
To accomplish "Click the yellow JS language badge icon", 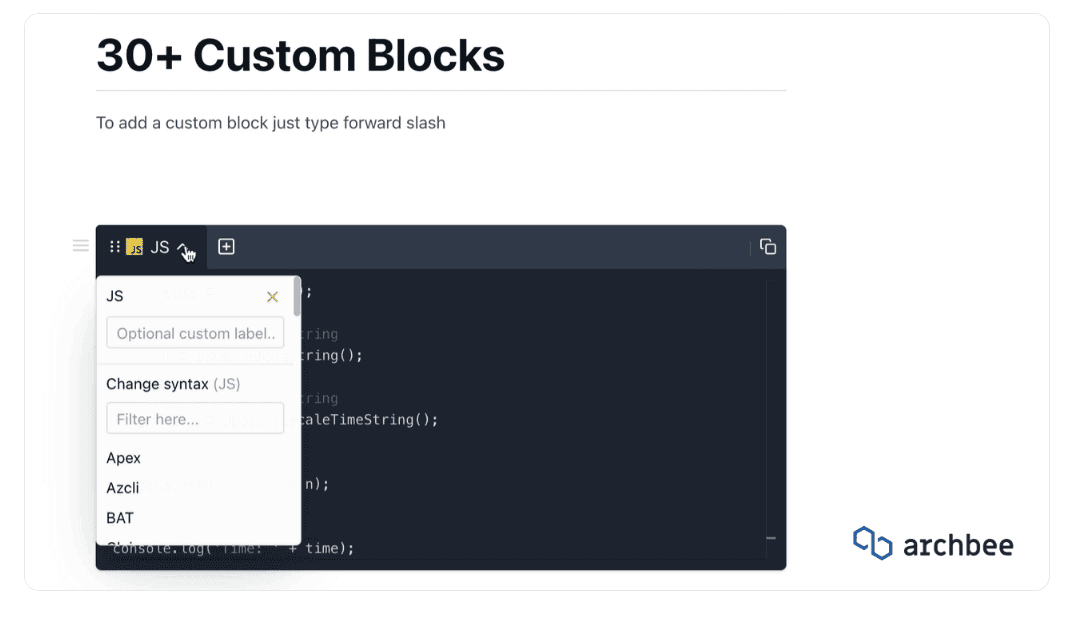I will point(135,246).
